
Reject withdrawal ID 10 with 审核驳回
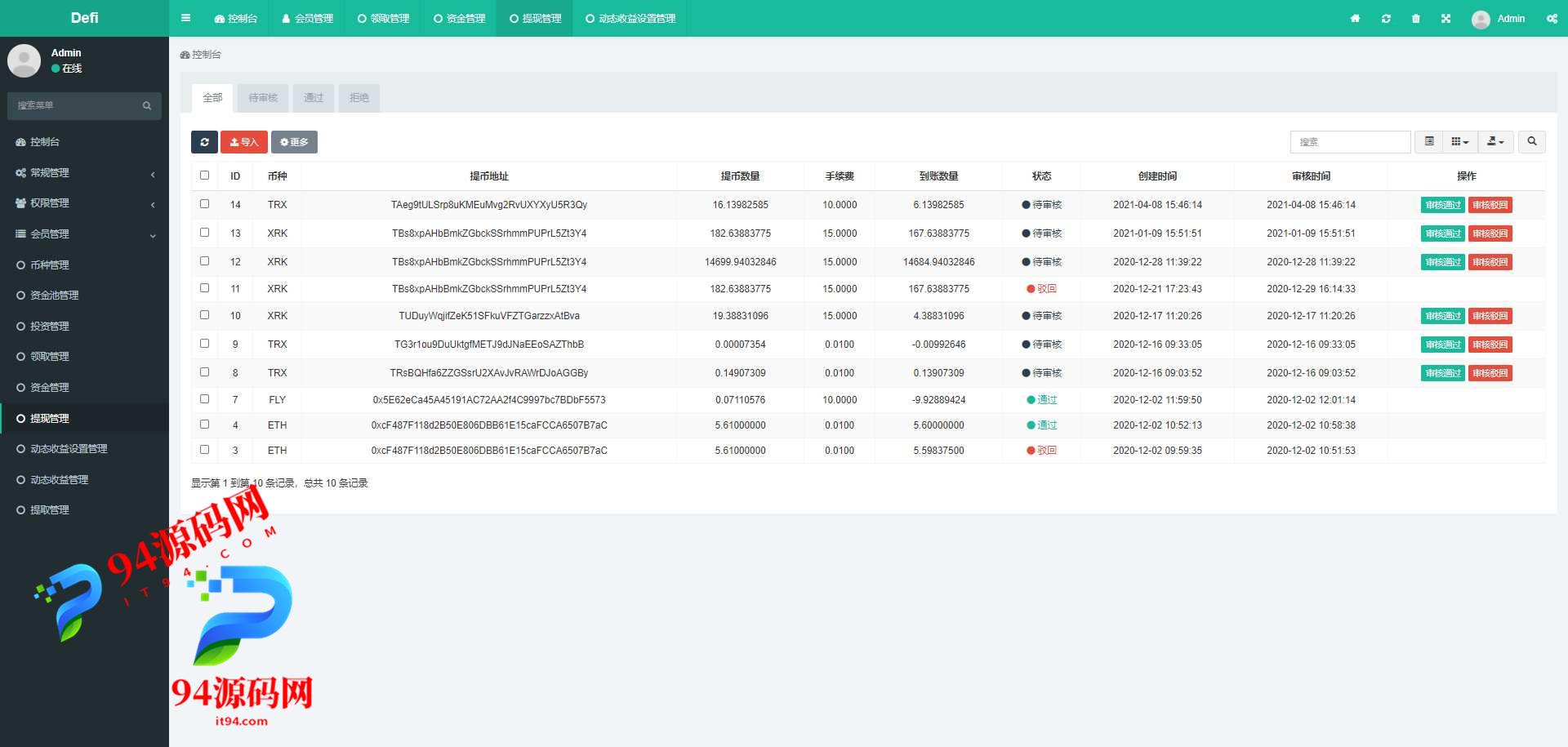tap(1490, 316)
